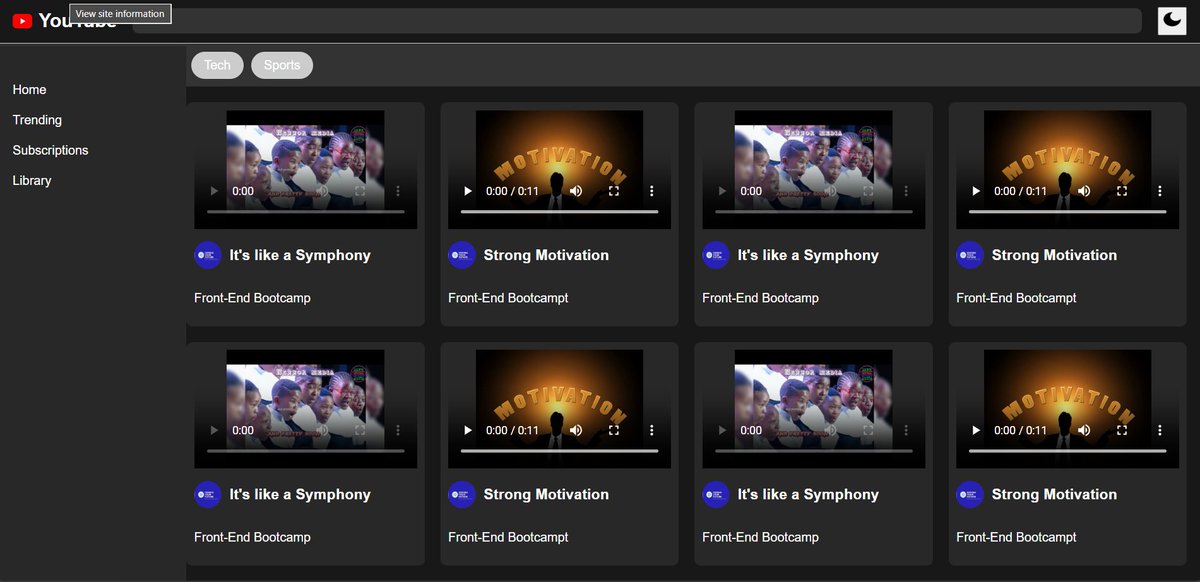This screenshot has width=1200, height=582.
Task: Open bottom row's second "It's like a Symphony" title
Action: tap(808, 494)
